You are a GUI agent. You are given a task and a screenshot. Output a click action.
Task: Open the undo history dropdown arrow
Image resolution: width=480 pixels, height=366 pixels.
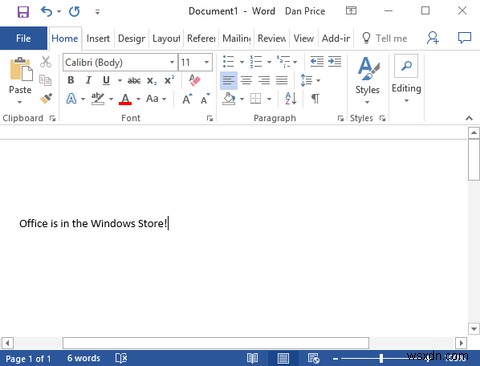click(59, 12)
